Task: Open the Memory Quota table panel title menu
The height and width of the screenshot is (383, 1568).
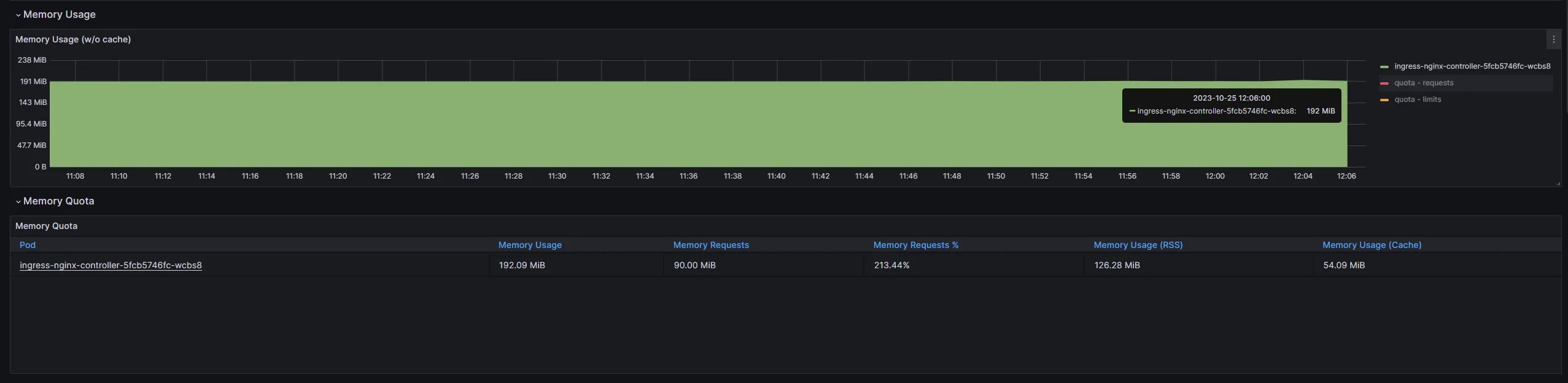Action: coord(47,226)
